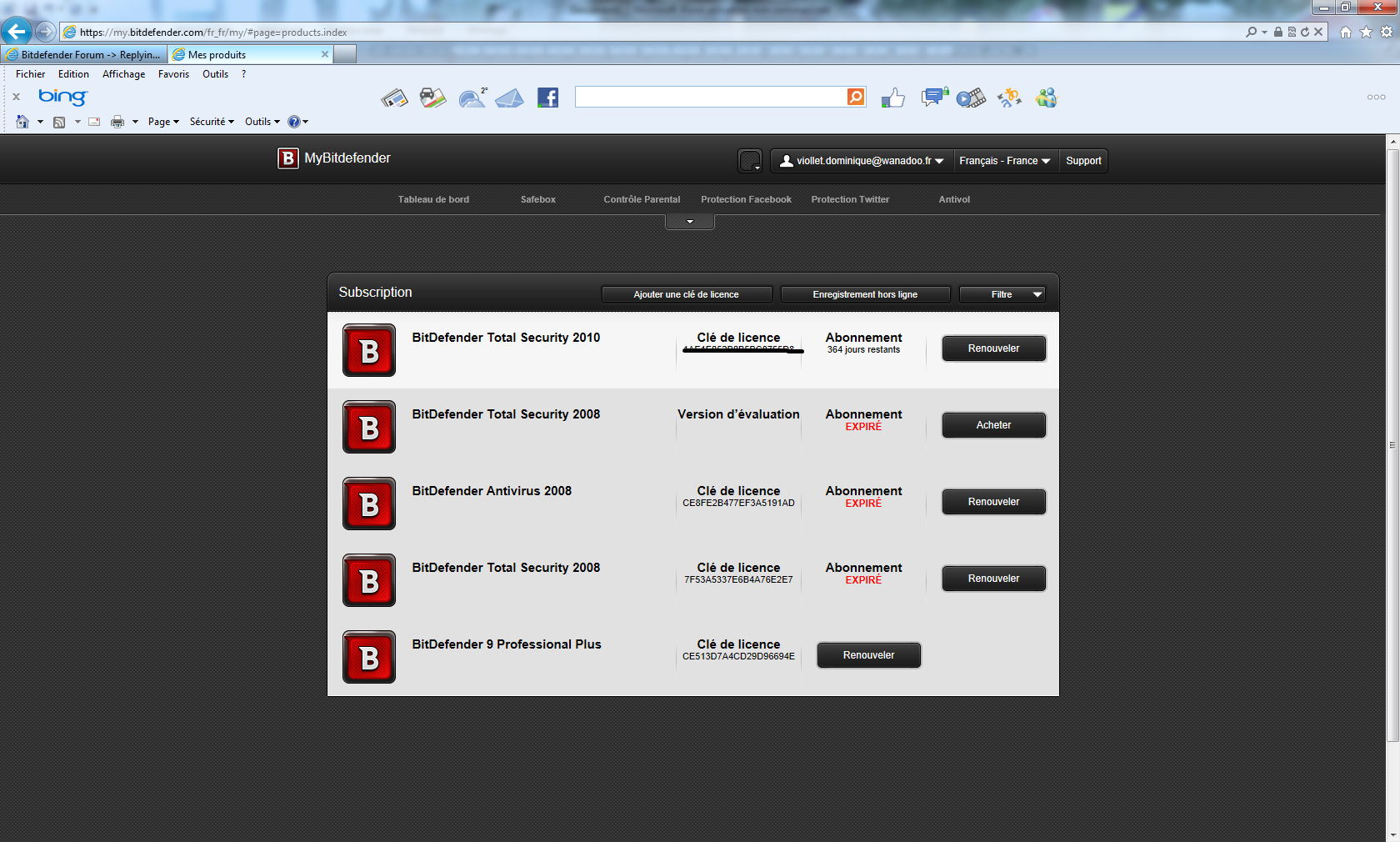Go to Protection Twitter section
This screenshot has width=1400, height=842.
pos(850,199)
